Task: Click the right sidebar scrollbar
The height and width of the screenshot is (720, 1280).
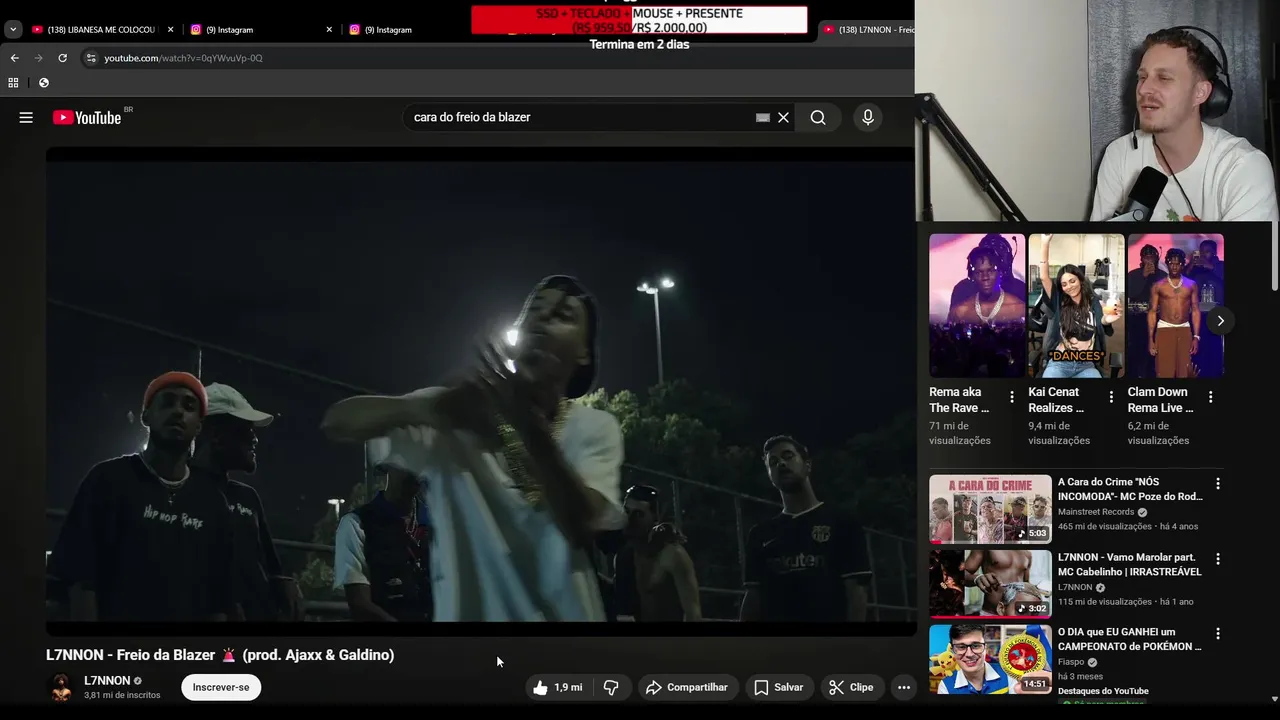Action: pyautogui.click(x=1274, y=256)
